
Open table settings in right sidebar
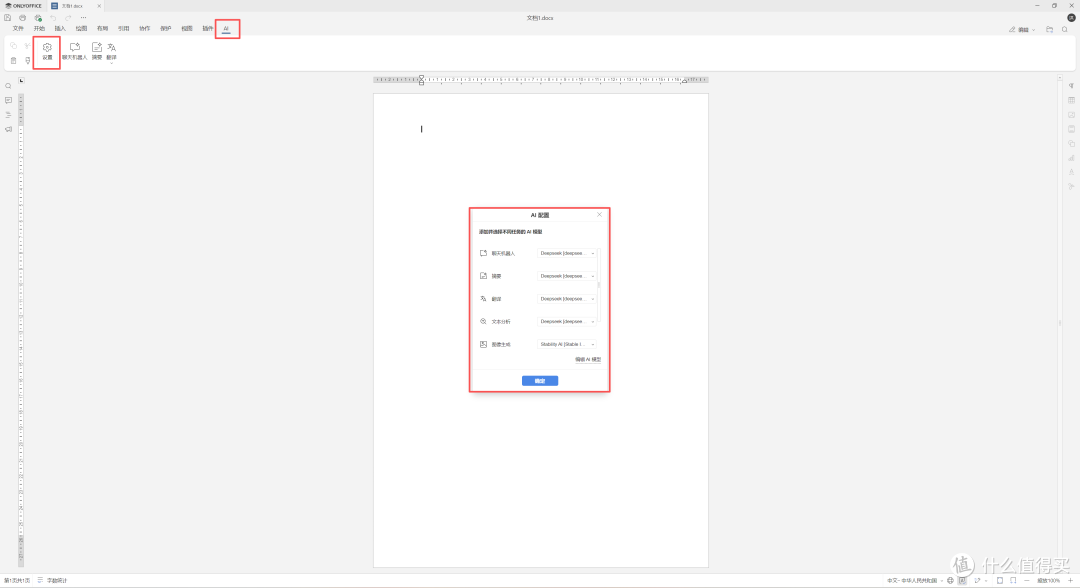tap(1071, 101)
